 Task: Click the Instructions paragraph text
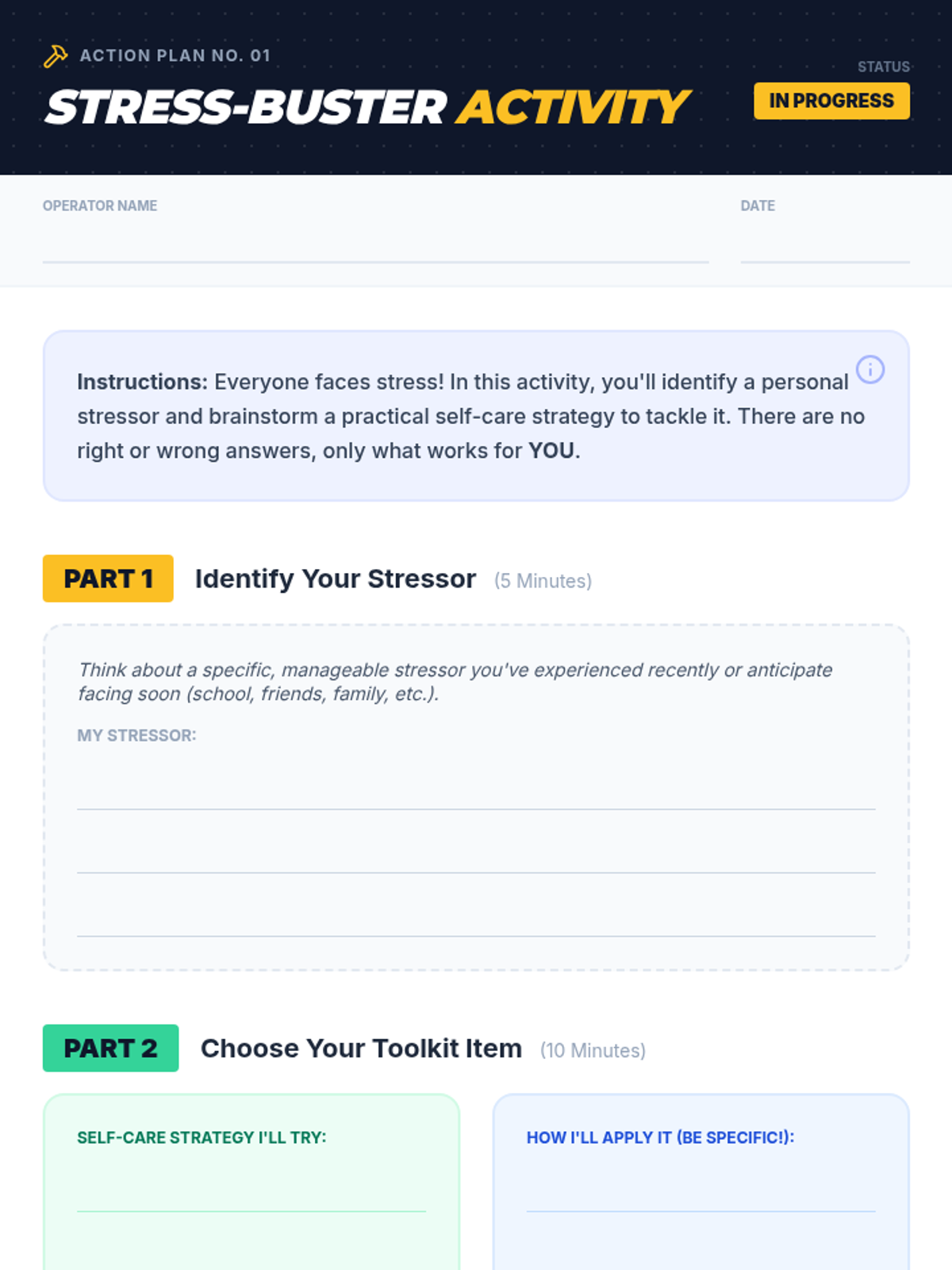pos(471,416)
